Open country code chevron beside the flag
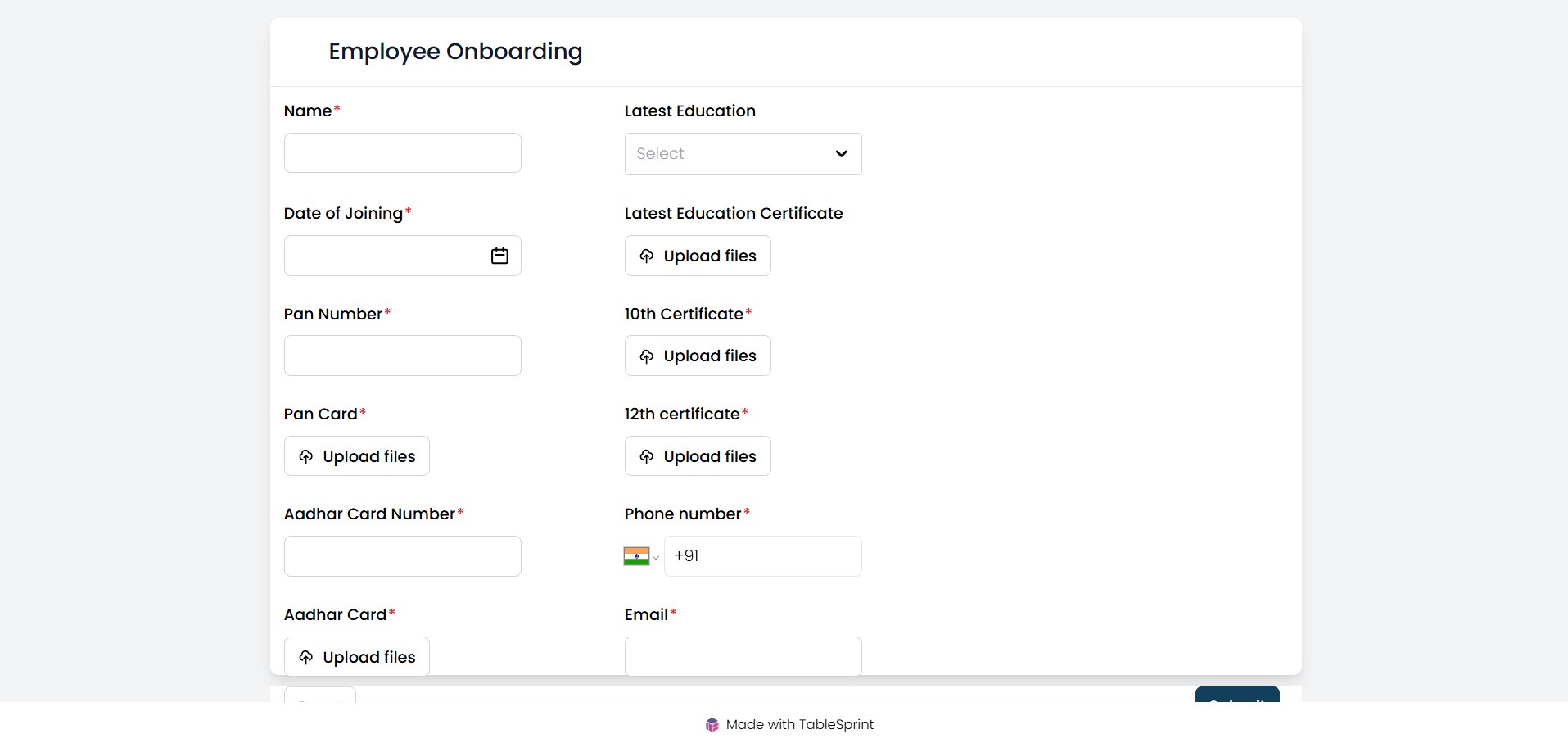Image resolution: width=1568 pixels, height=743 pixels. tap(656, 558)
